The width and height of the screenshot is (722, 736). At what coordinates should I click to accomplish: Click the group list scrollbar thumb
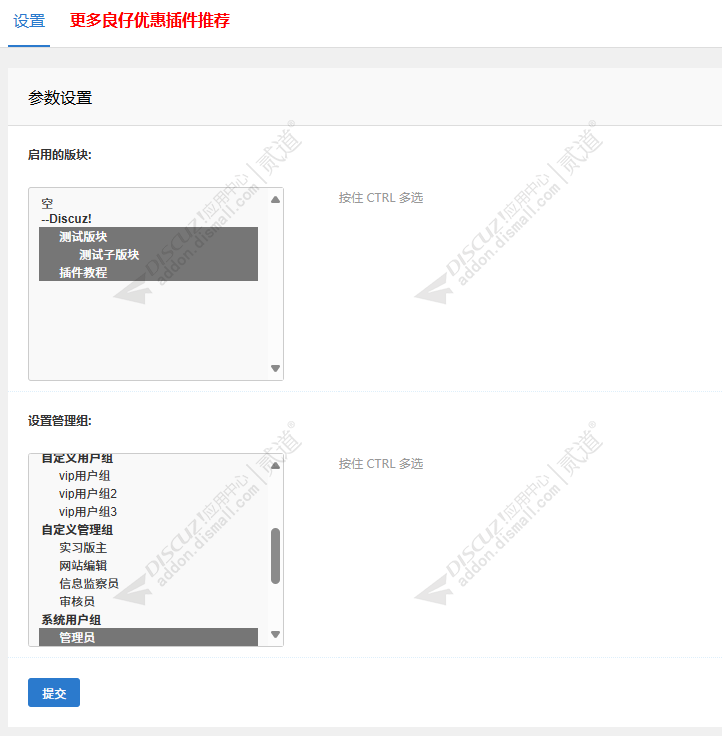click(276, 556)
